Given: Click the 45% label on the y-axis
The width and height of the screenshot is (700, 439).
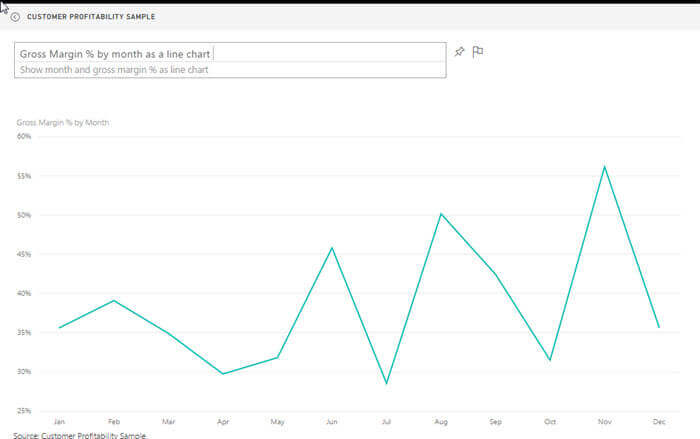Looking at the screenshot, I should [x=24, y=254].
